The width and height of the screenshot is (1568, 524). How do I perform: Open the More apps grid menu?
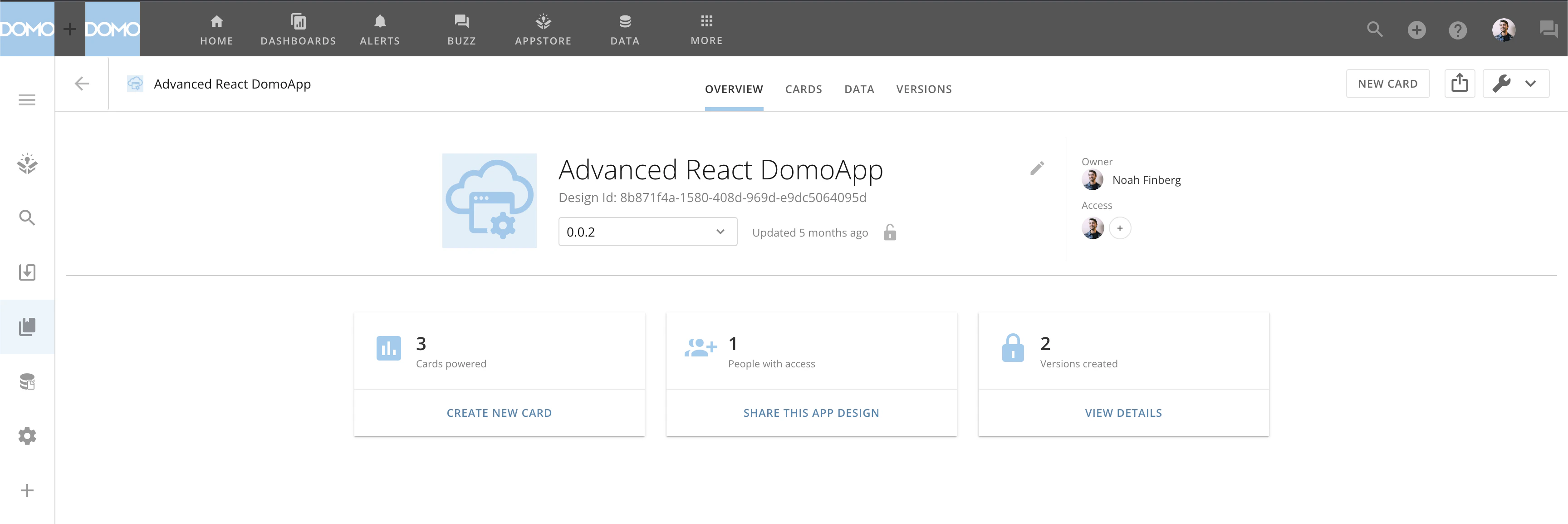tap(706, 30)
